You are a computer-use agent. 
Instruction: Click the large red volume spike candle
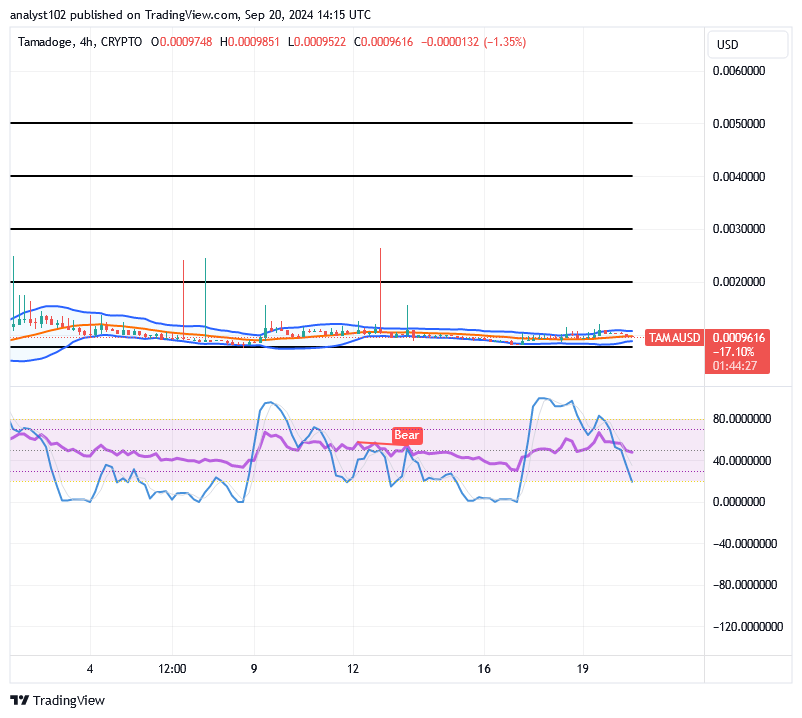pyautogui.click(x=380, y=290)
